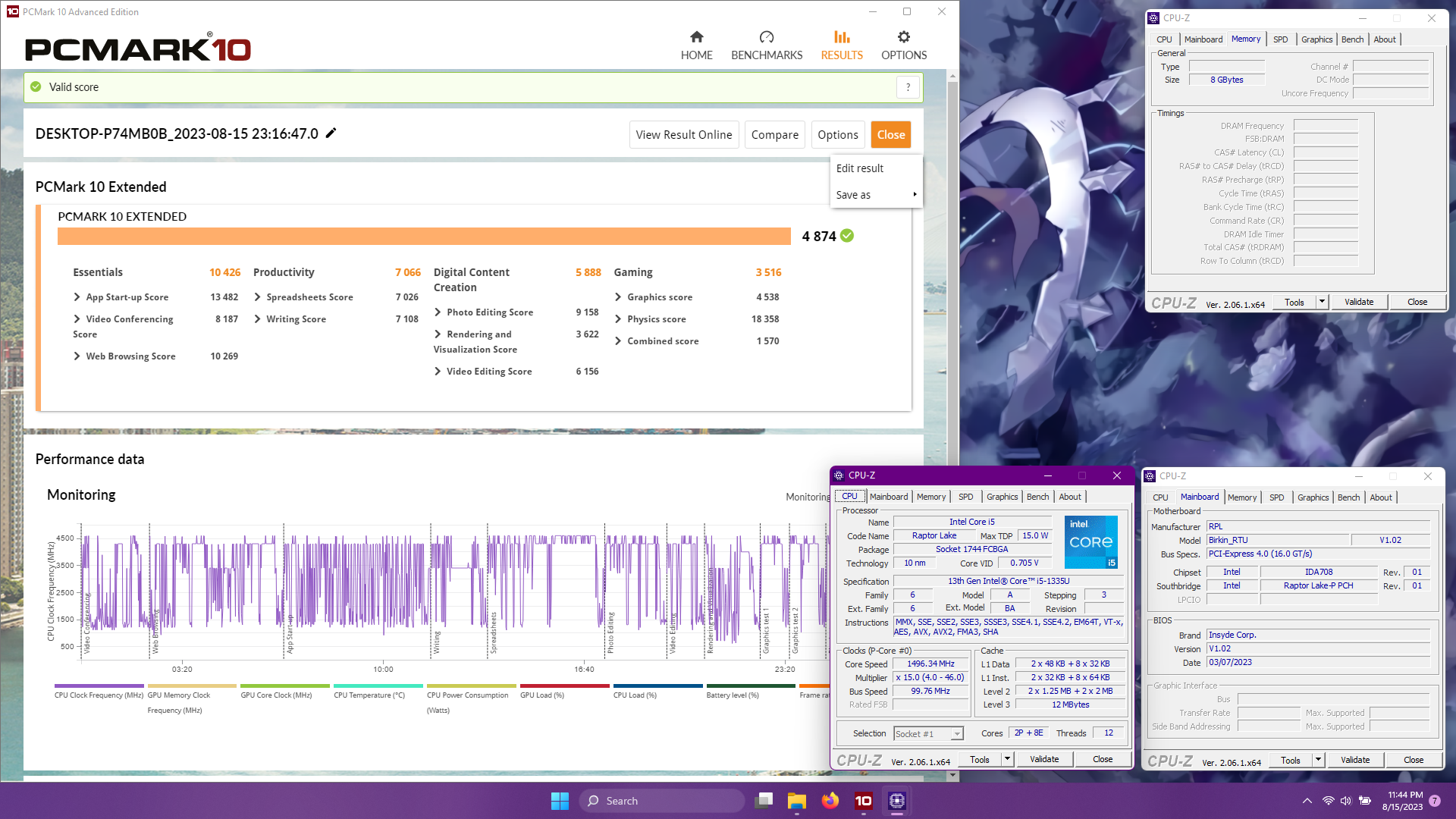Open File Explorer from the taskbar
Screen dimensions: 1456x819
click(x=796, y=801)
